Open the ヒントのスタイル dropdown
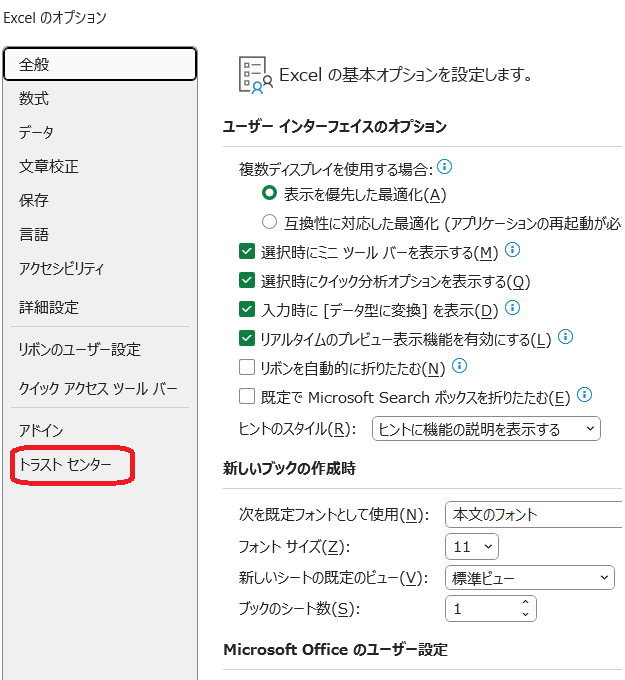 click(x=486, y=429)
